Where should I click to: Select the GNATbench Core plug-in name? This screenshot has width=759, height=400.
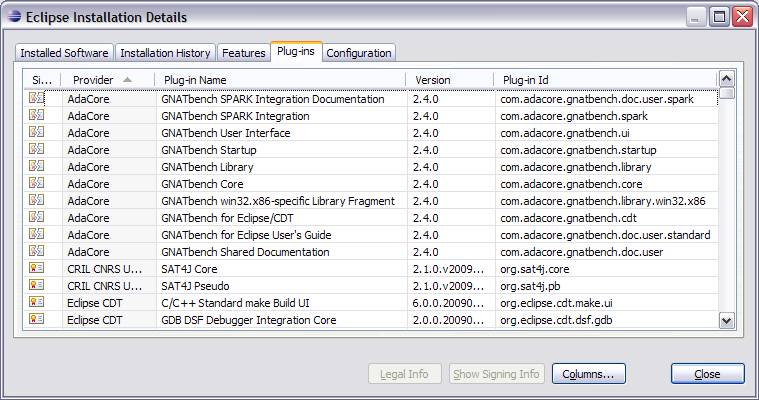point(202,184)
